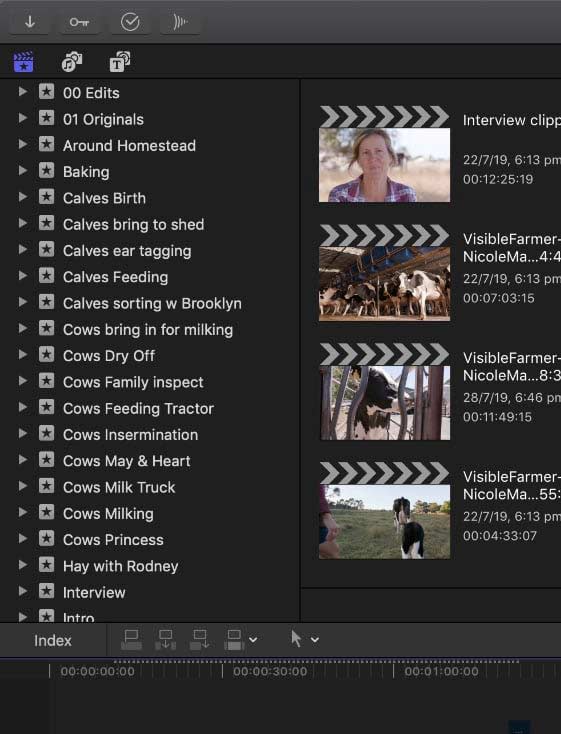This screenshot has height=734, width=561.
Task: Click the Share/Extensions waveform icon
Action: [x=180, y=22]
